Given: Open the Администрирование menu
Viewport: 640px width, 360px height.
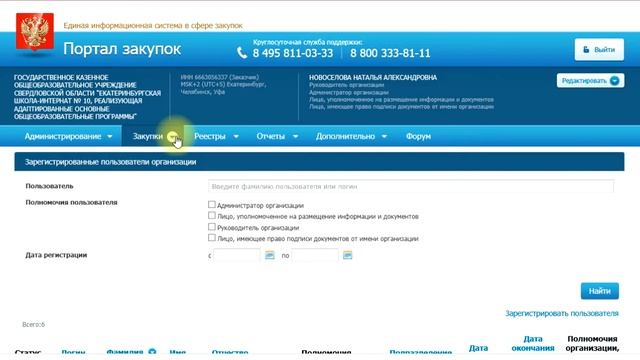Looking at the screenshot, I should point(62,136).
